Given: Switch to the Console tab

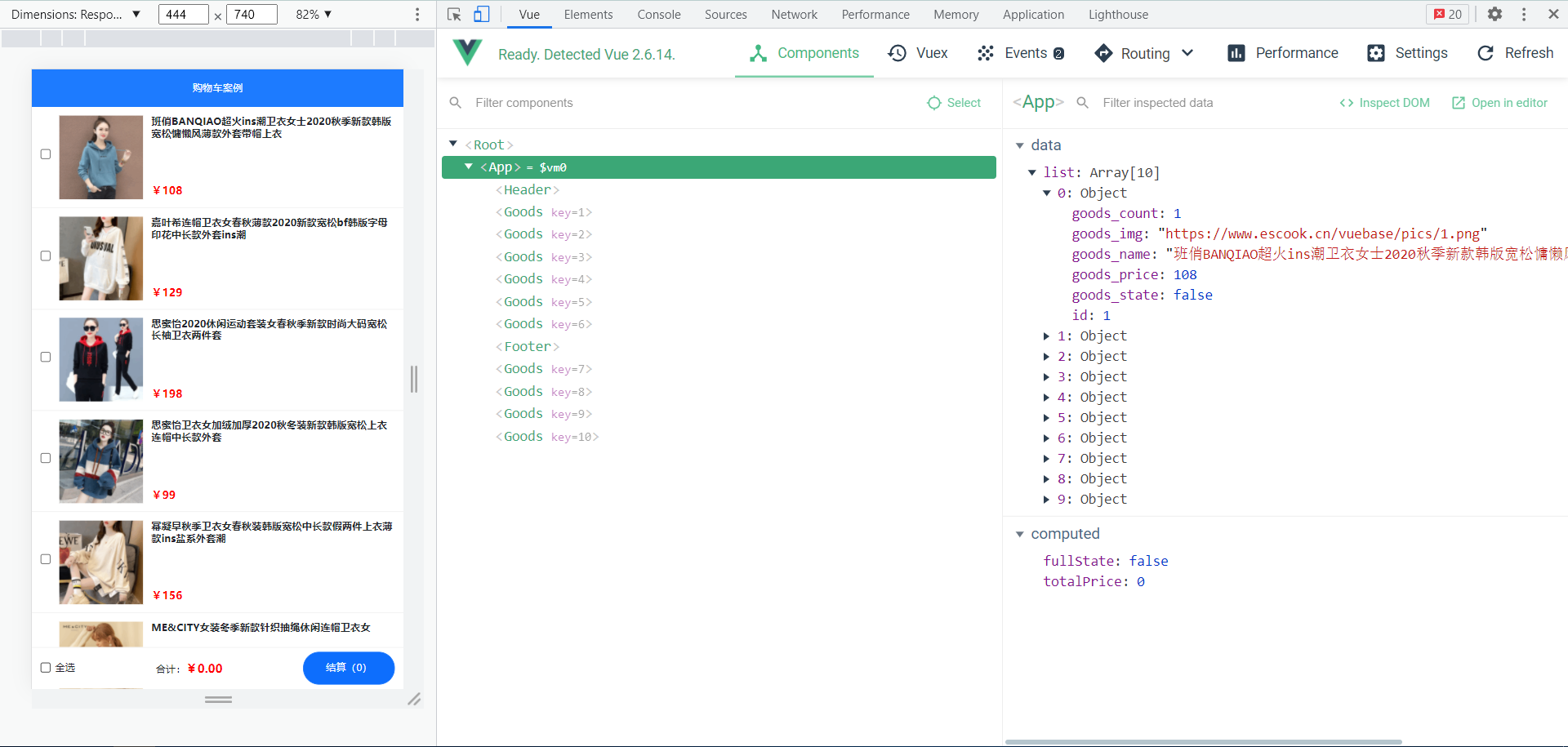Looking at the screenshot, I should [659, 15].
